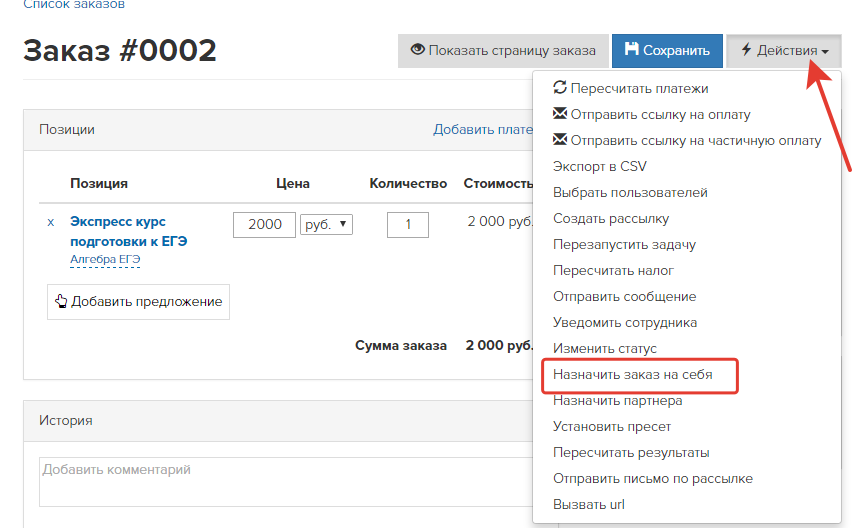Click envelope icon beside Отправить ссылку на оплату
Viewport: 866px width, 528px height.
click(559, 113)
